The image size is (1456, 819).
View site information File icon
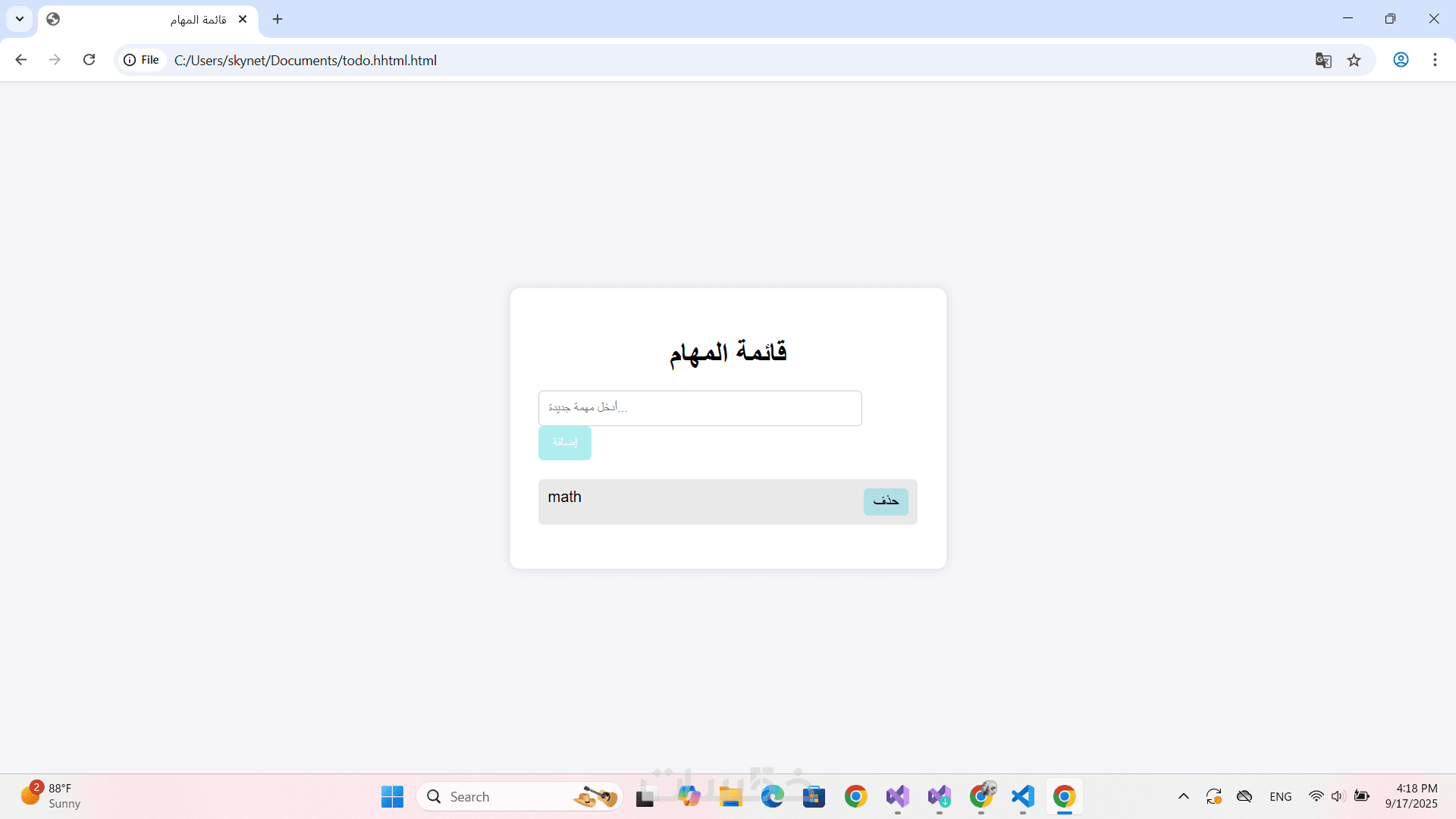click(x=142, y=60)
